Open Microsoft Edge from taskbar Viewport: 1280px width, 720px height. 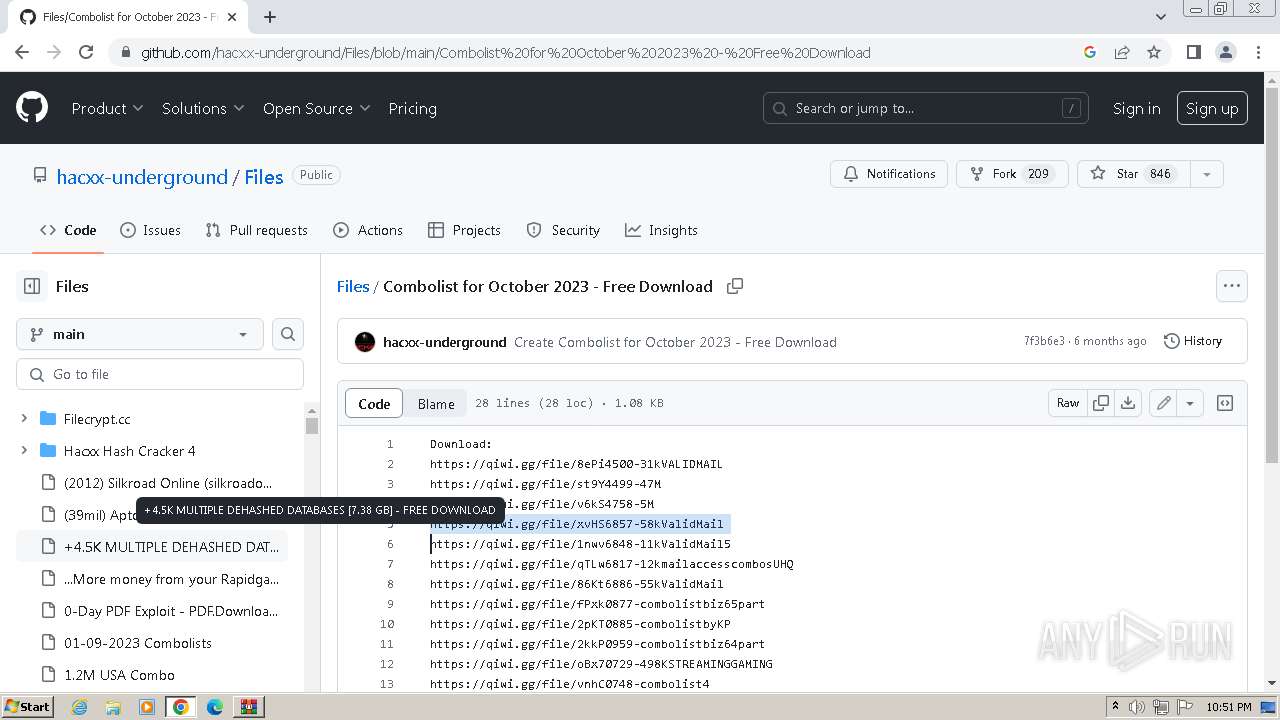[214, 707]
